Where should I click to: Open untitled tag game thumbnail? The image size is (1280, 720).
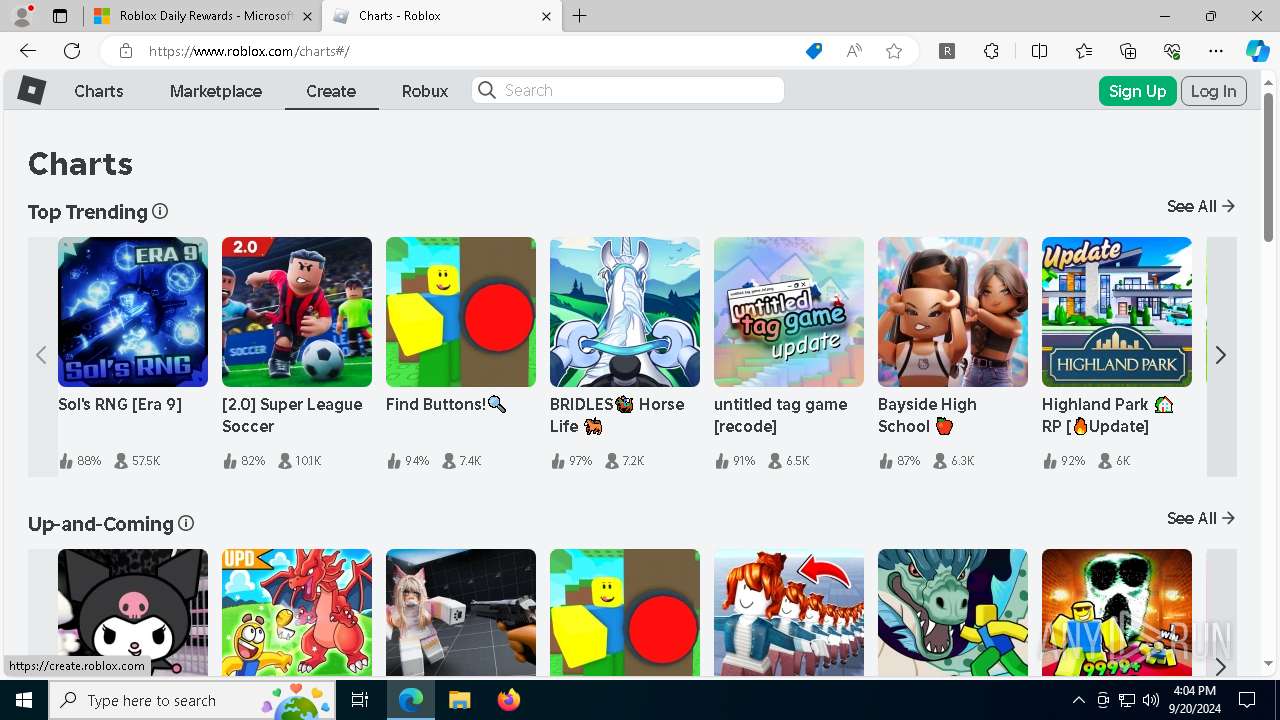(x=789, y=312)
